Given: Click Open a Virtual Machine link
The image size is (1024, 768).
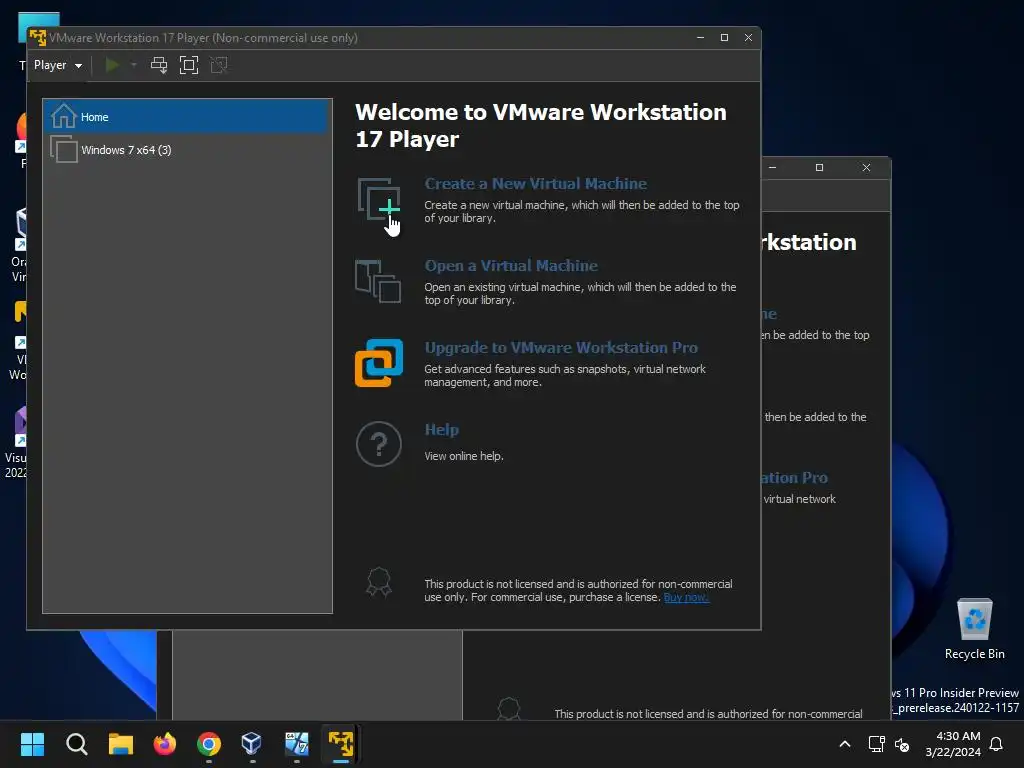Looking at the screenshot, I should (511, 266).
